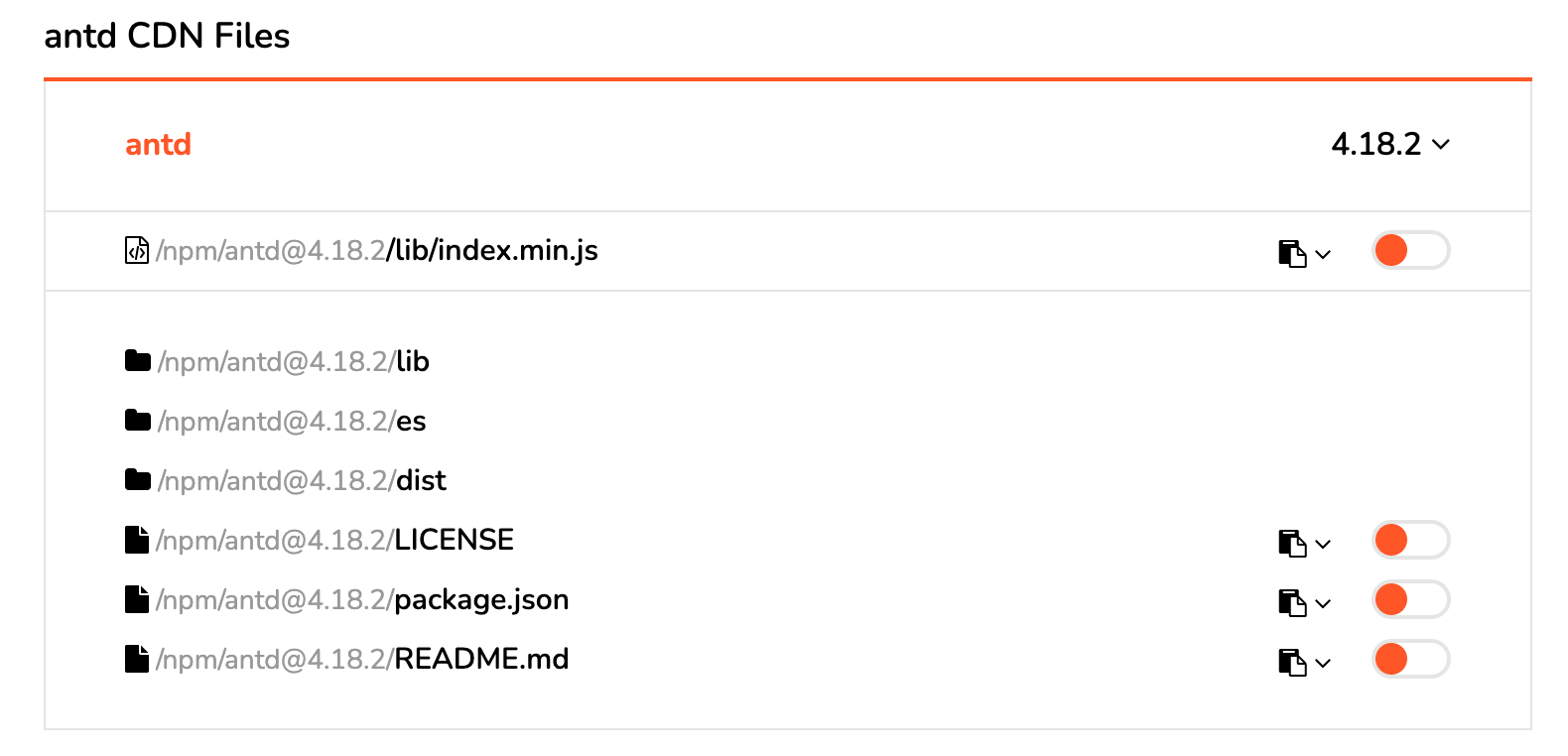Open the /npm/antd@4.18.2/lib folder link

(293, 361)
